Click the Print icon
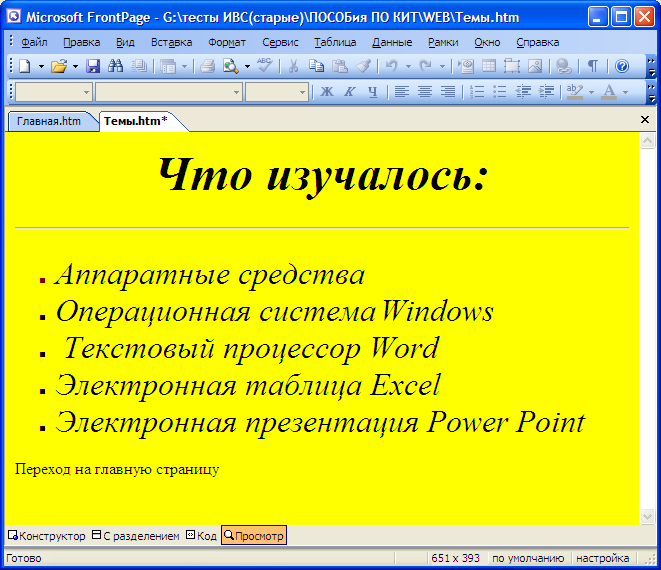Viewport: 661px width, 570px height. coord(207,66)
